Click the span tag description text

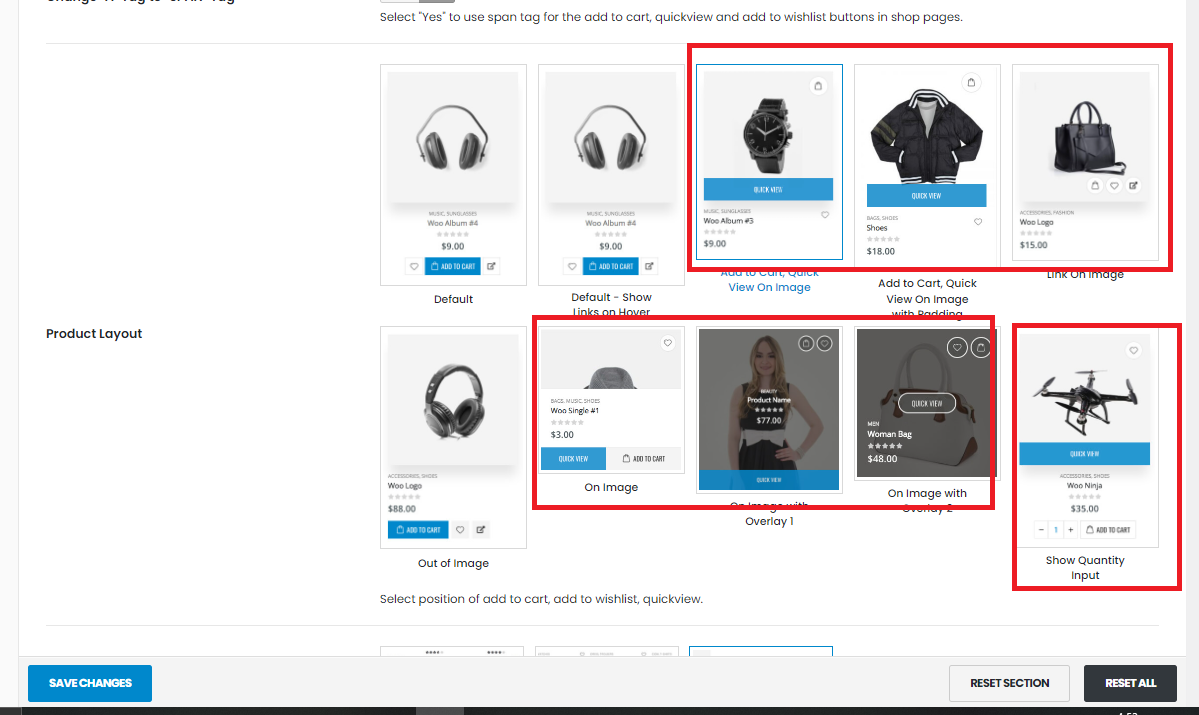tap(671, 17)
